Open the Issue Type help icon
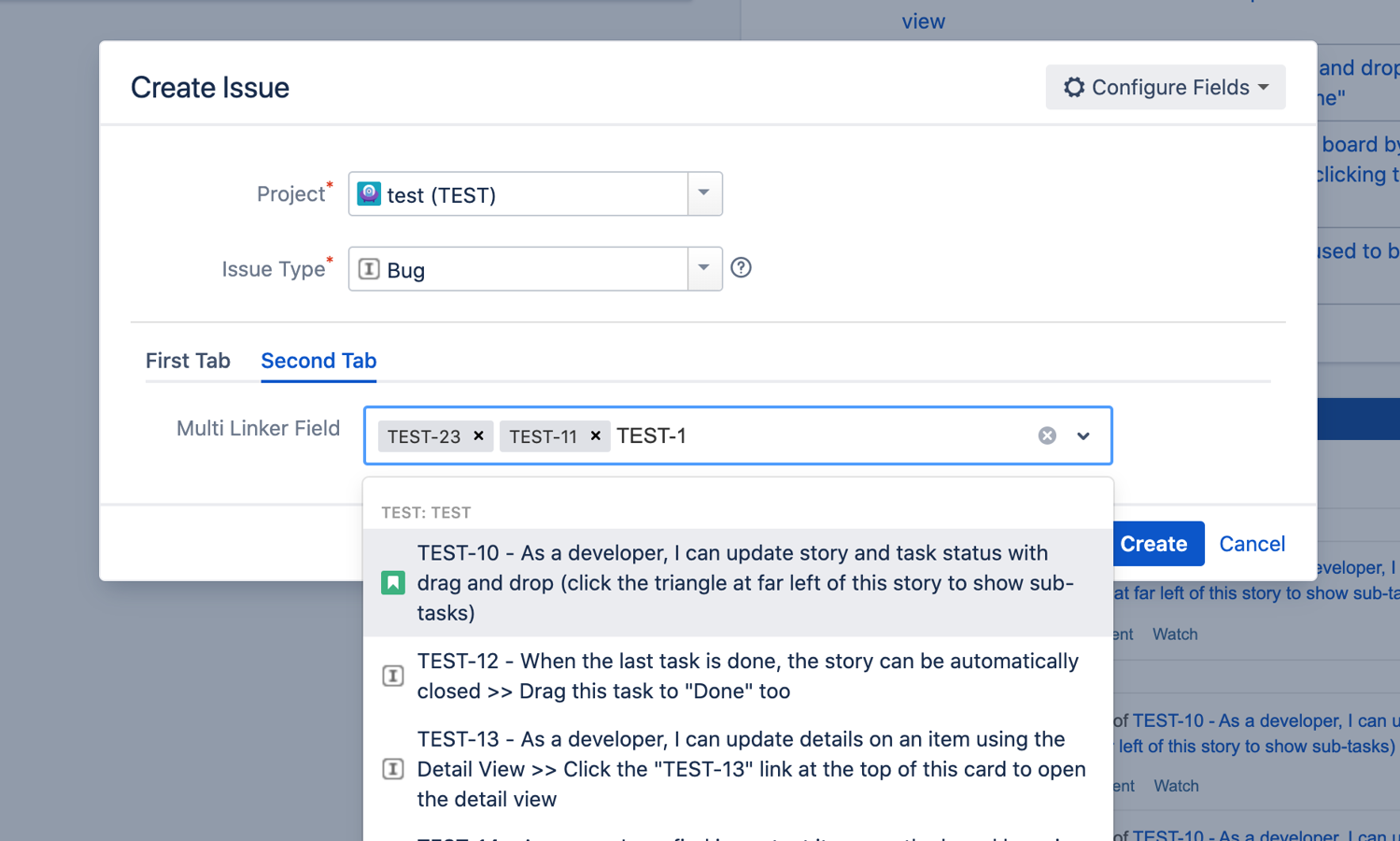 (741, 268)
